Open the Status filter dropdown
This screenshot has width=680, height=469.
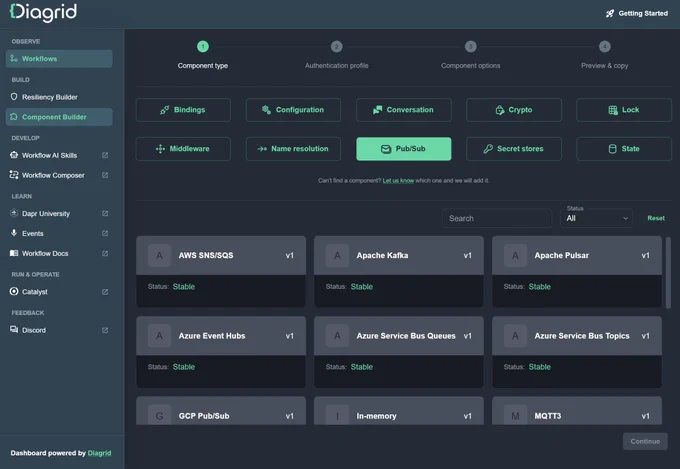click(x=596, y=218)
